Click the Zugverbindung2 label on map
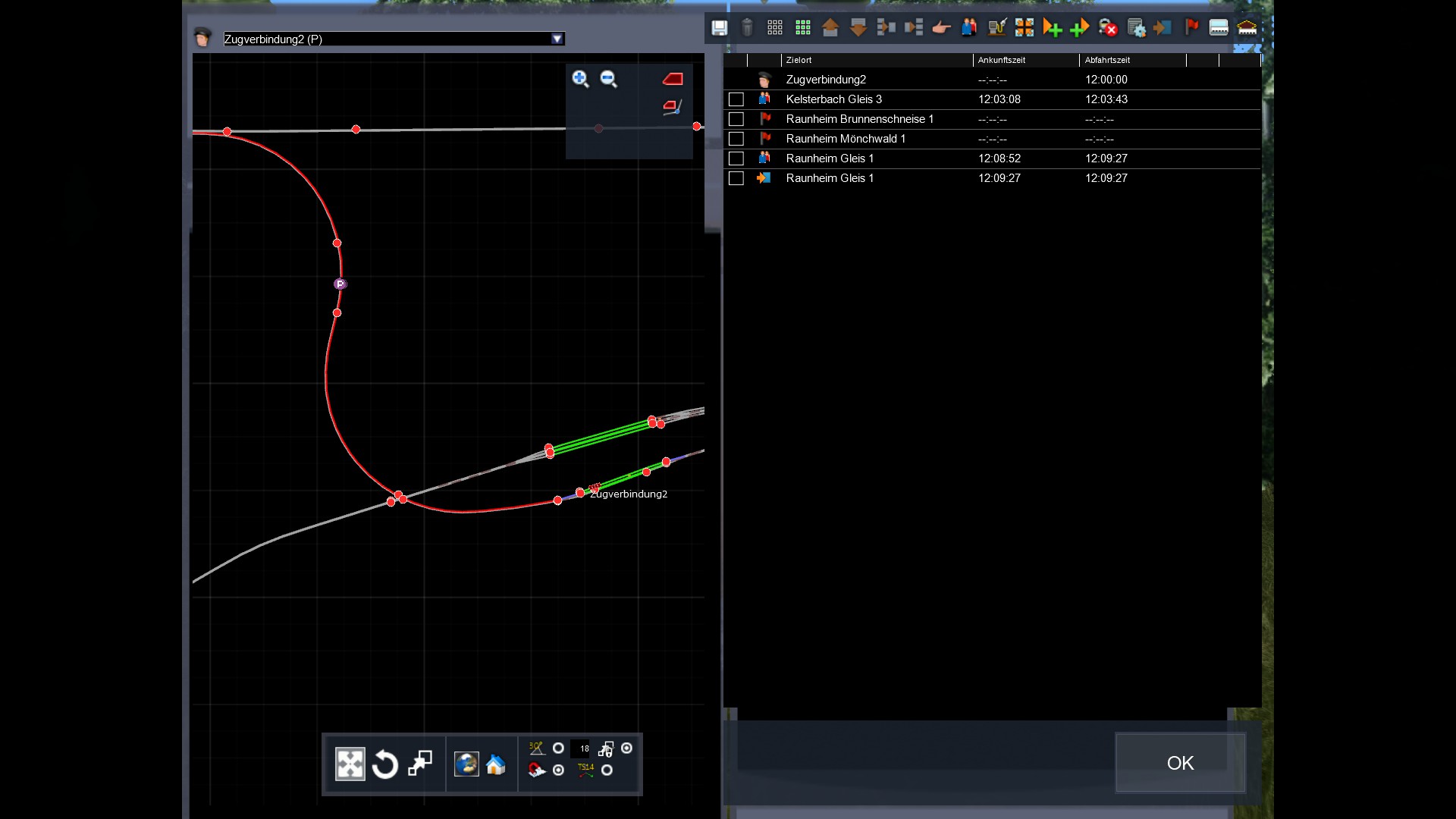 pos(629,494)
